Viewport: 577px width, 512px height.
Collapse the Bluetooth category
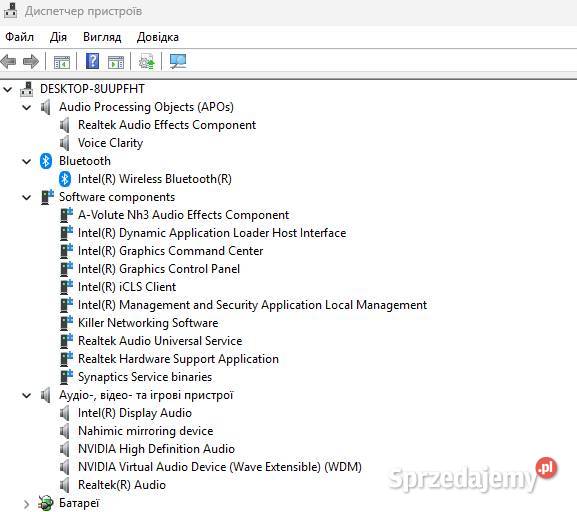(x=27, y=161)
